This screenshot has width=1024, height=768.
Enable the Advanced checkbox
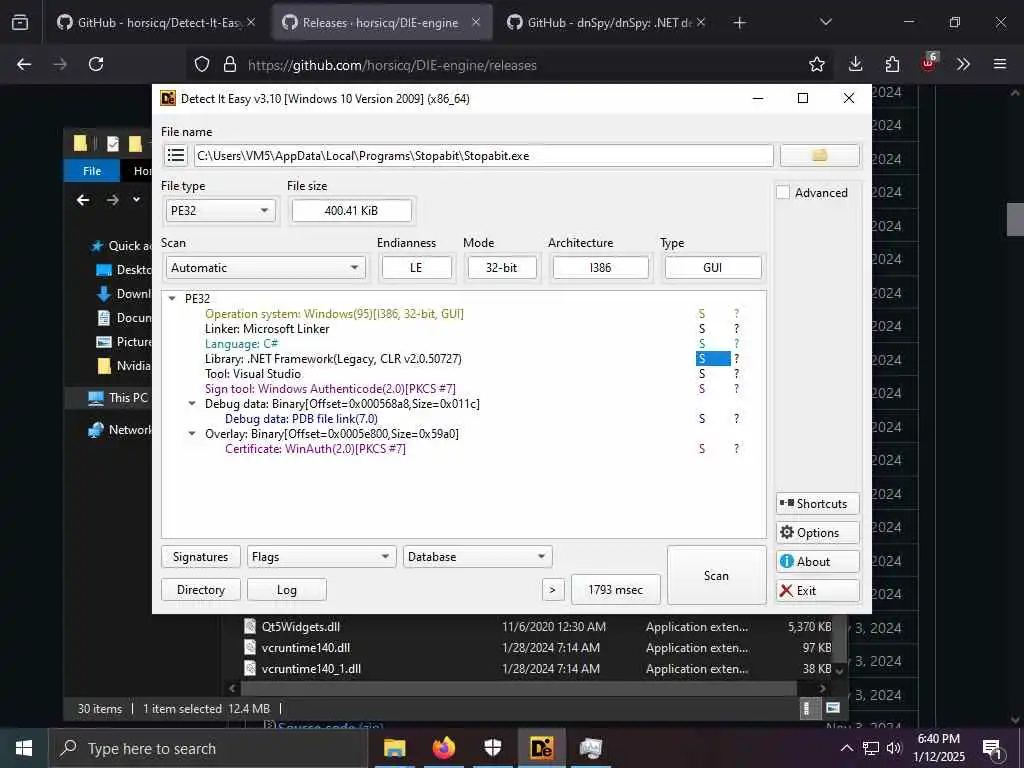pyautogui.click(x=783, y=193)
